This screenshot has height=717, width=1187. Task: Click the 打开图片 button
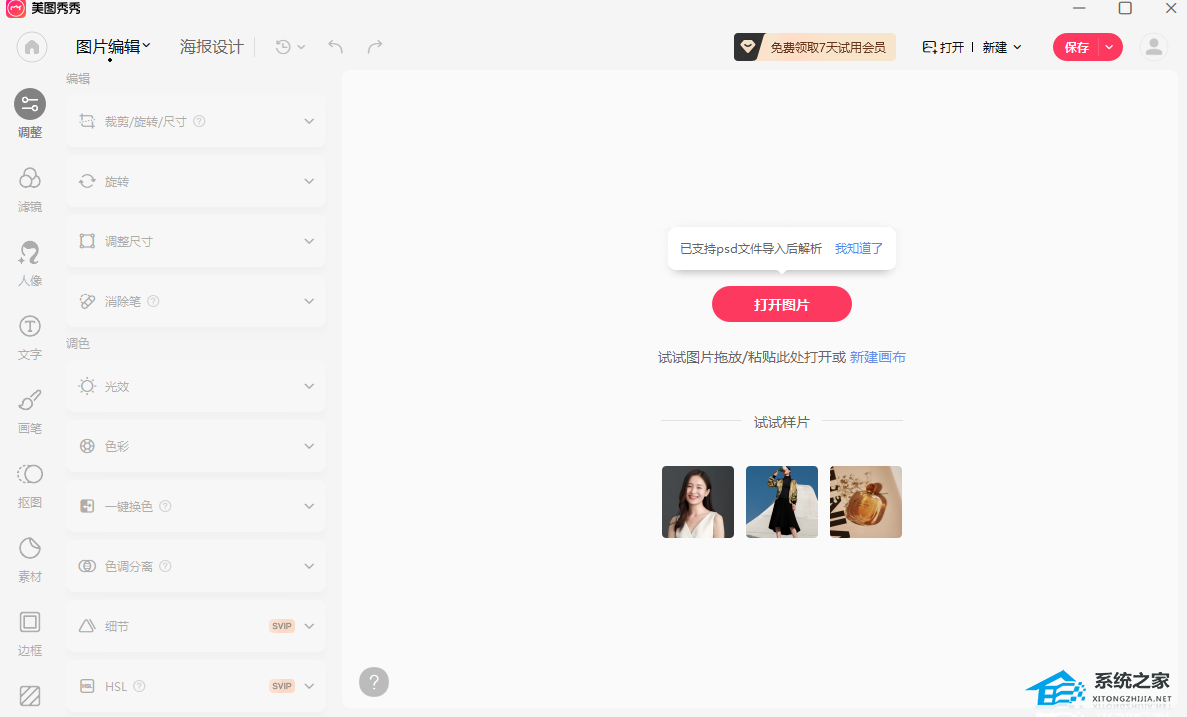(x=781, y=304)
